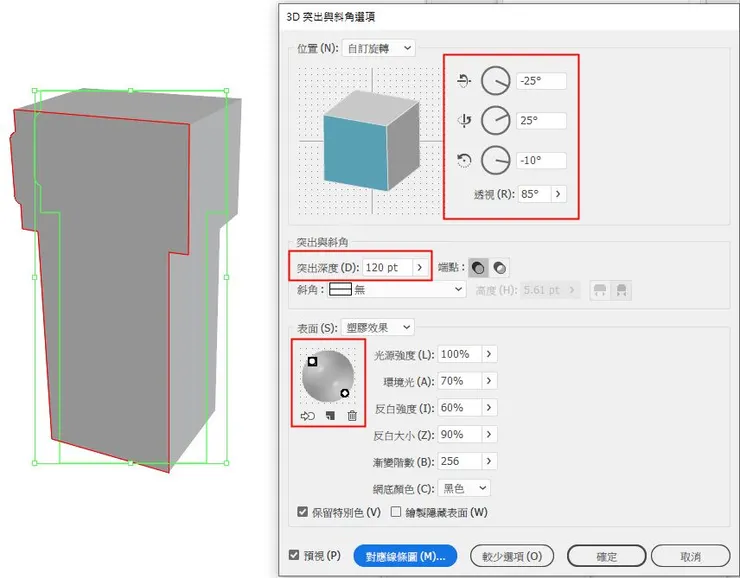
Task: Select the upper-left light handle on sphere
Action: pyautogui.click(x=312, y=361)
